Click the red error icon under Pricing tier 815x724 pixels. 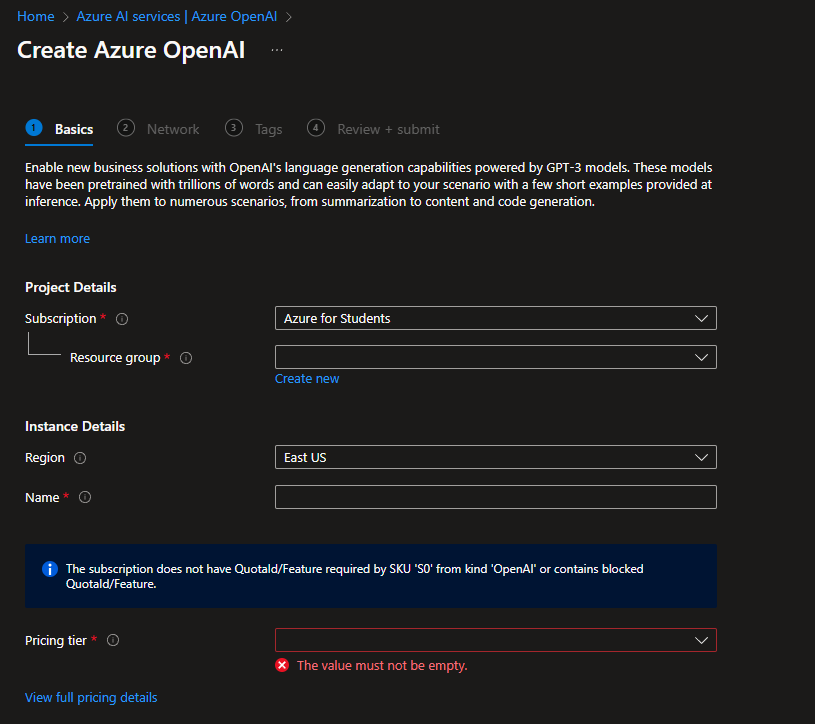[279, 665]
